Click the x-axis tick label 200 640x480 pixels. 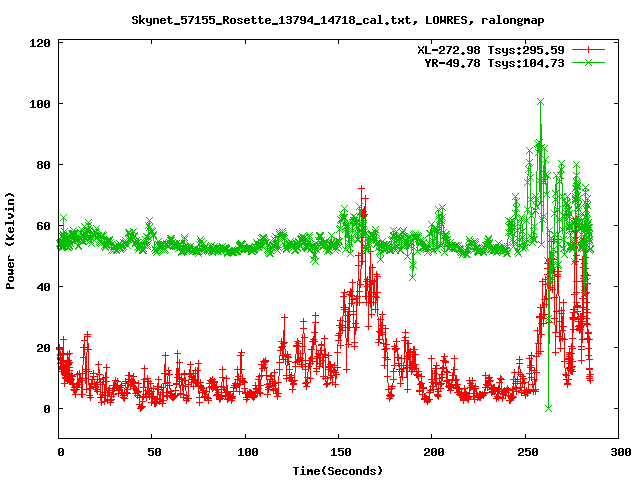pos(434,452)
